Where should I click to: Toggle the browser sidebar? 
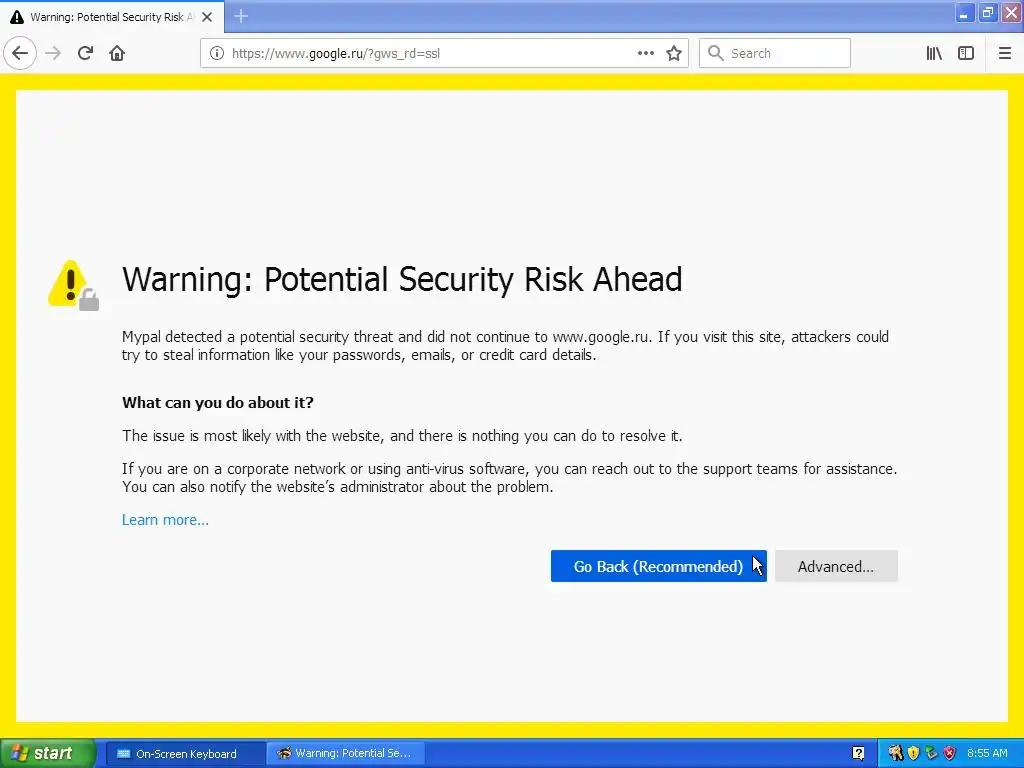(x=966, y=53)
